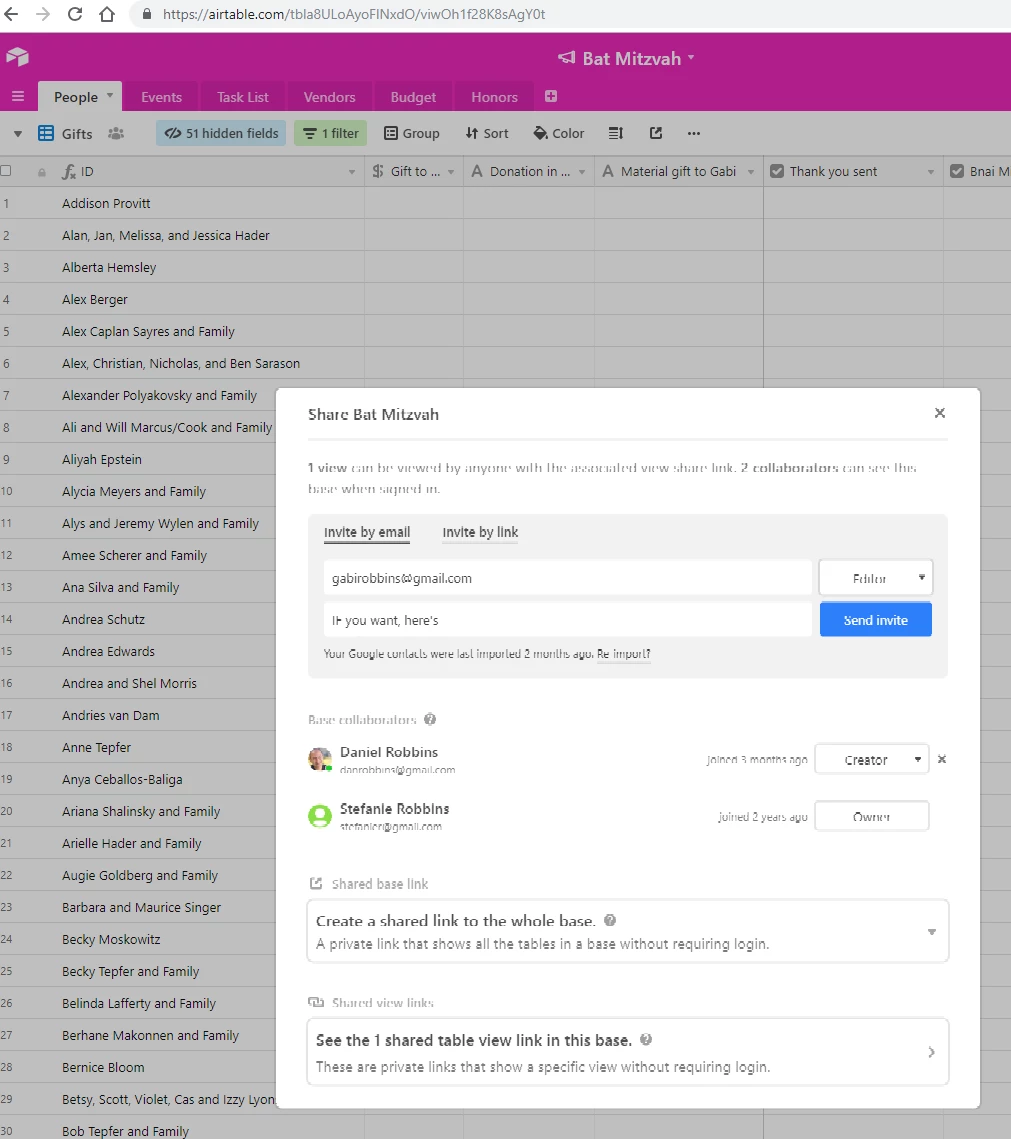Click the row height icon

click(x=615, y=133)
